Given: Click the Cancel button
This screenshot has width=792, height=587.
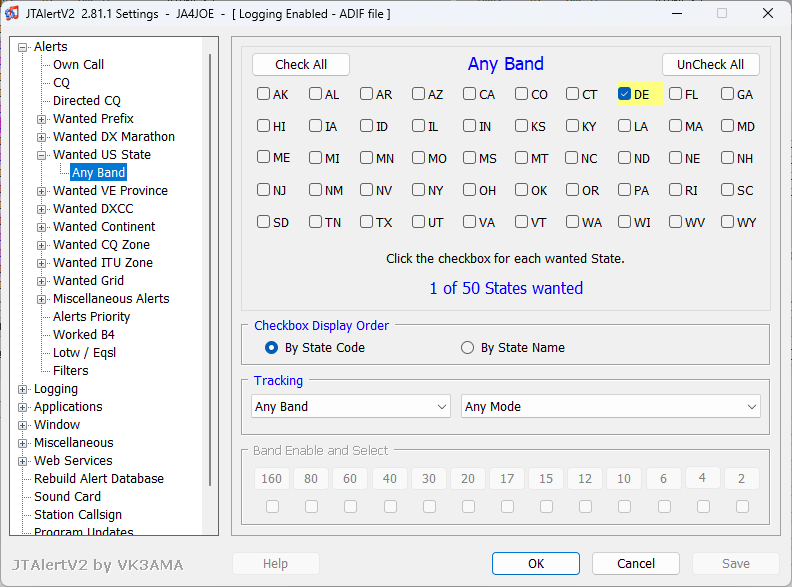Looking at the screenshot, I should (635, 564).
